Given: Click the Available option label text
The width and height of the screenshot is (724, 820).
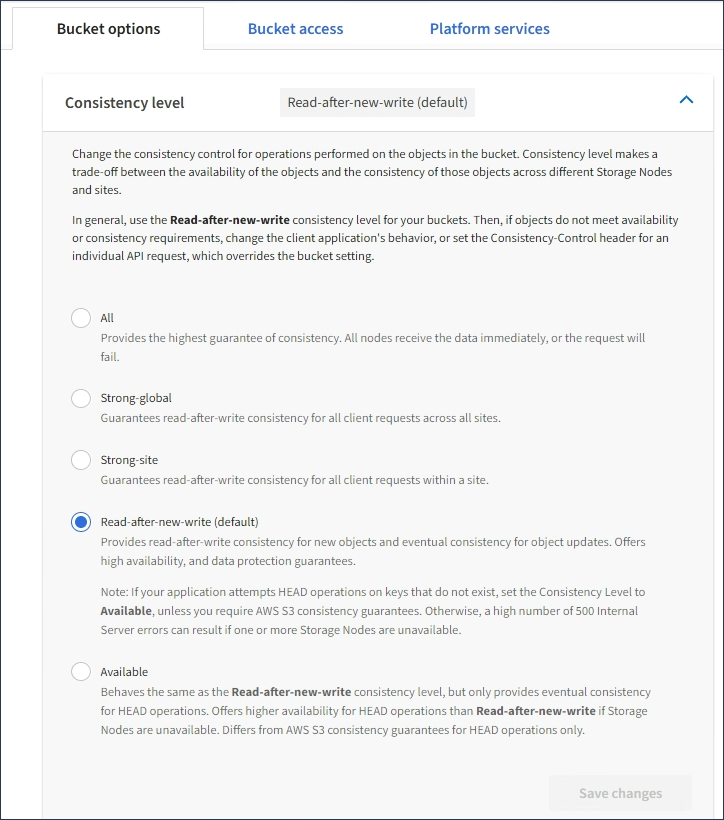Looking at the screenshot, I should click(x=124, y=672).
